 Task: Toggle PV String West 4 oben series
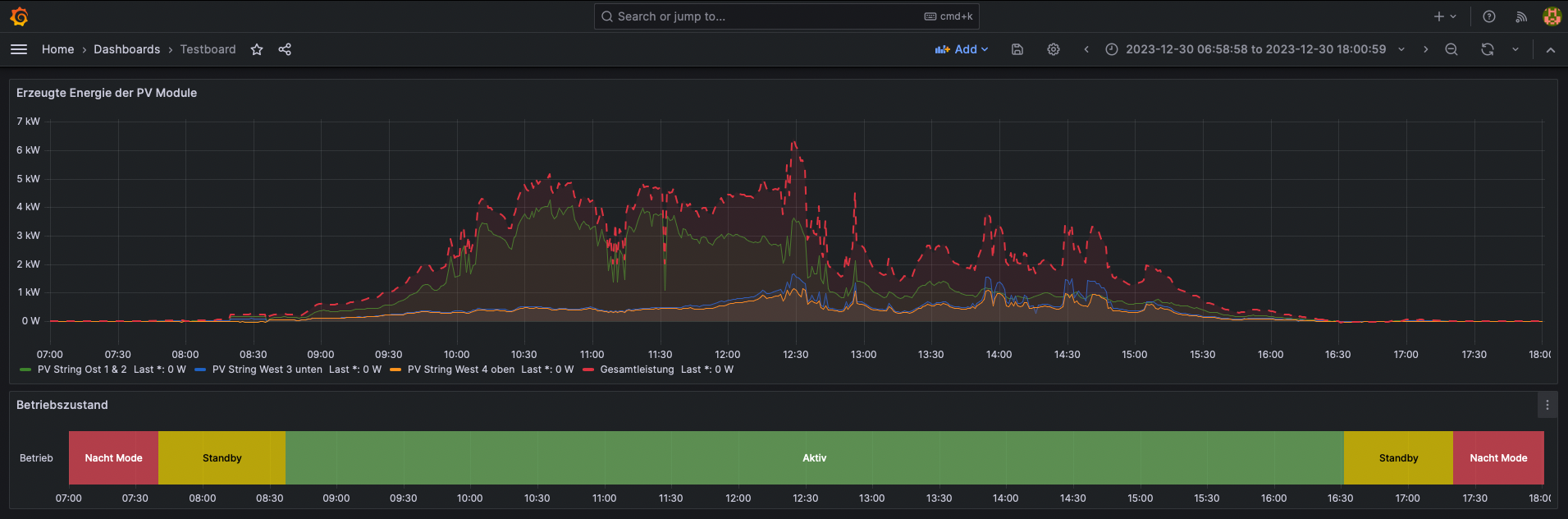pyautogui.click(x=461, y=370)
